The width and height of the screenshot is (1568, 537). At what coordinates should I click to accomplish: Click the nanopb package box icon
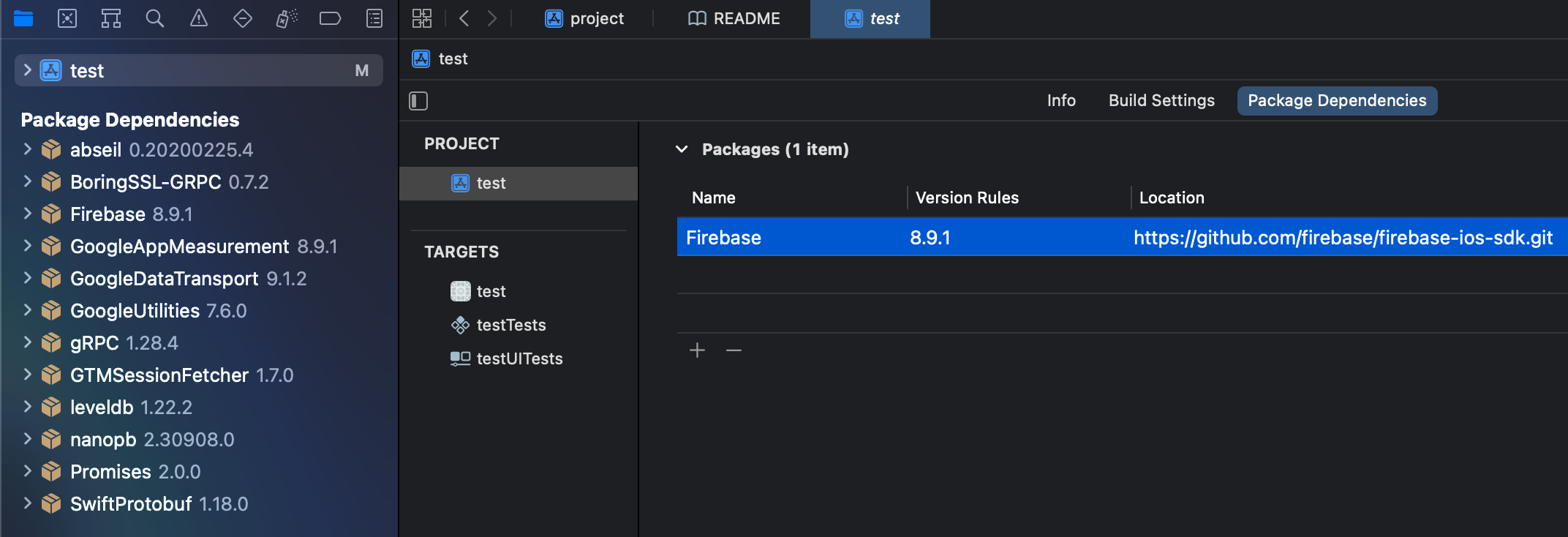coord(51,440)
